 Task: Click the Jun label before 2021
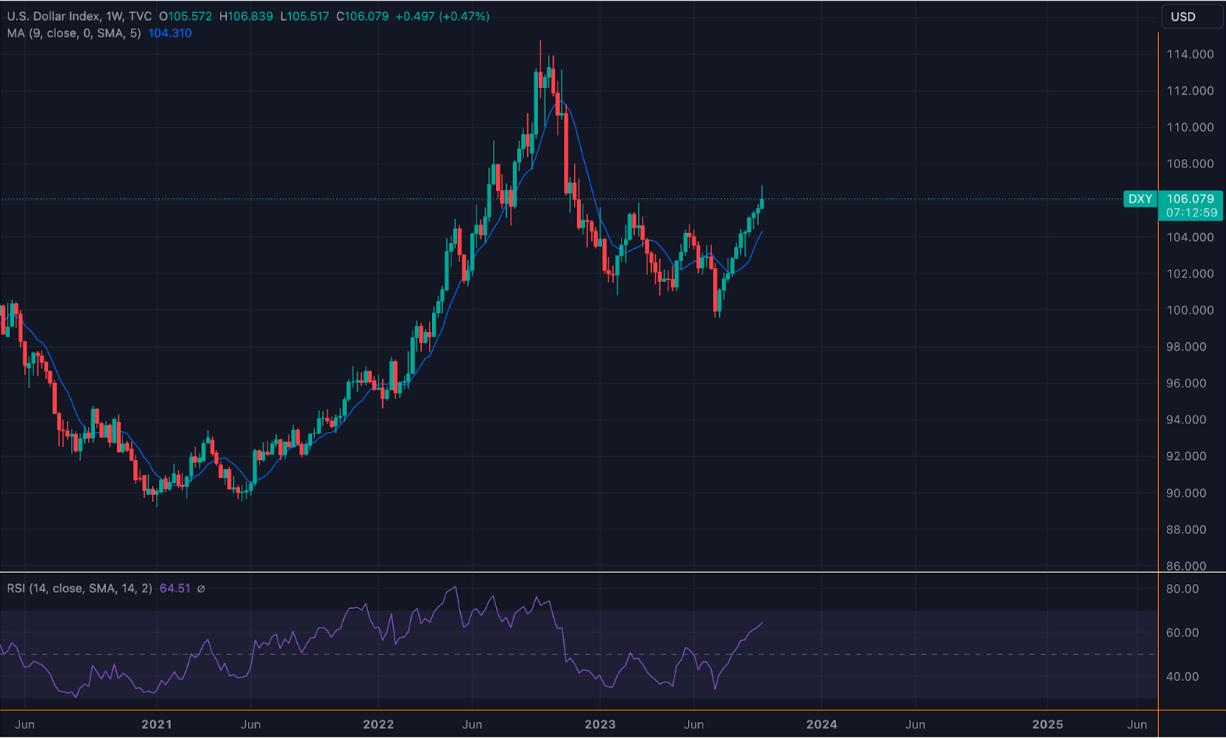click(x=27, y=724)
